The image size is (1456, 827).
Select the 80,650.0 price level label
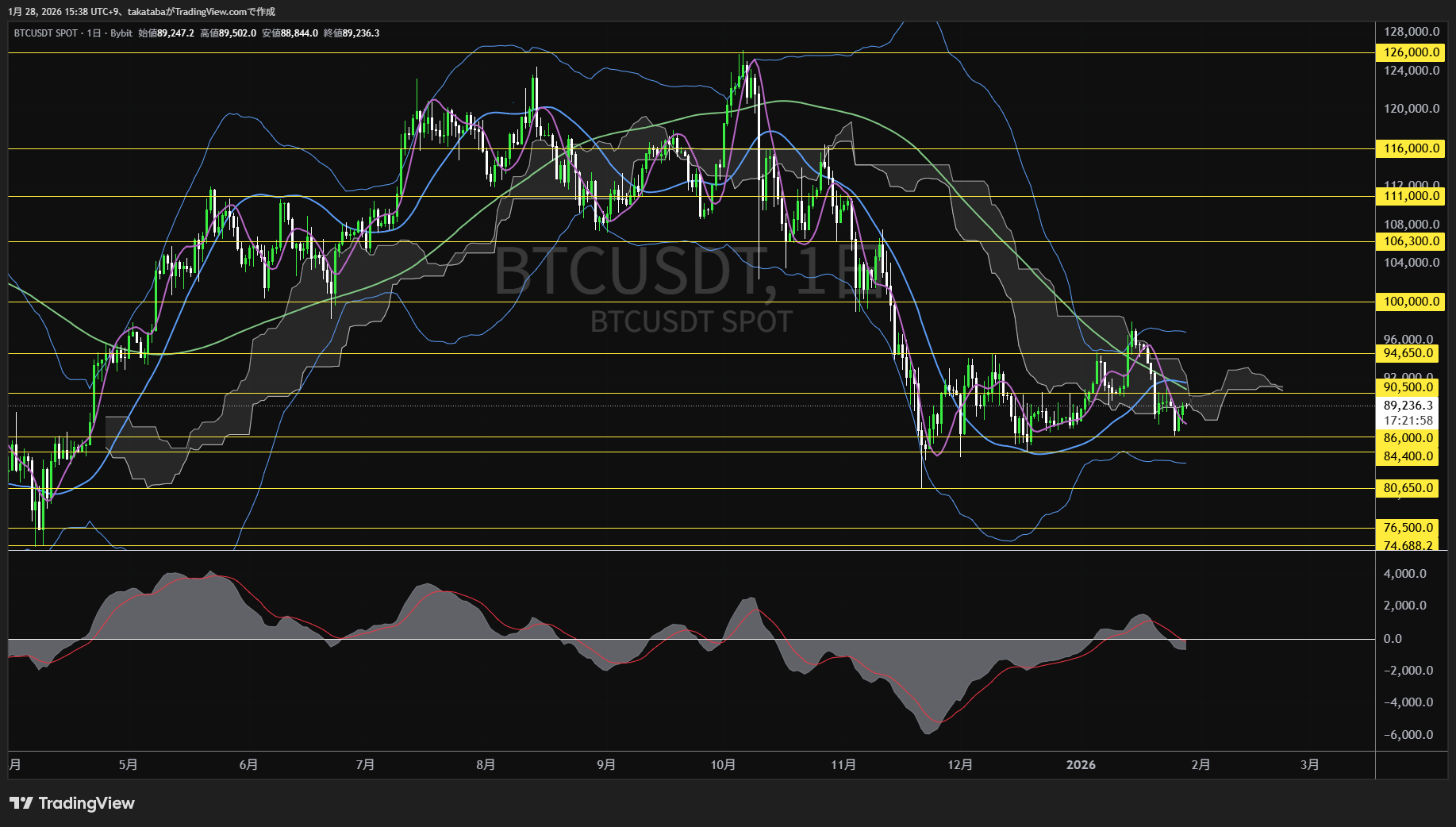tap(1408, 488)
